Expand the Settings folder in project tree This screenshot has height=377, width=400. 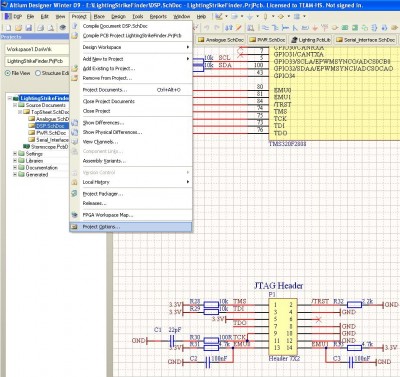[15, 154]
